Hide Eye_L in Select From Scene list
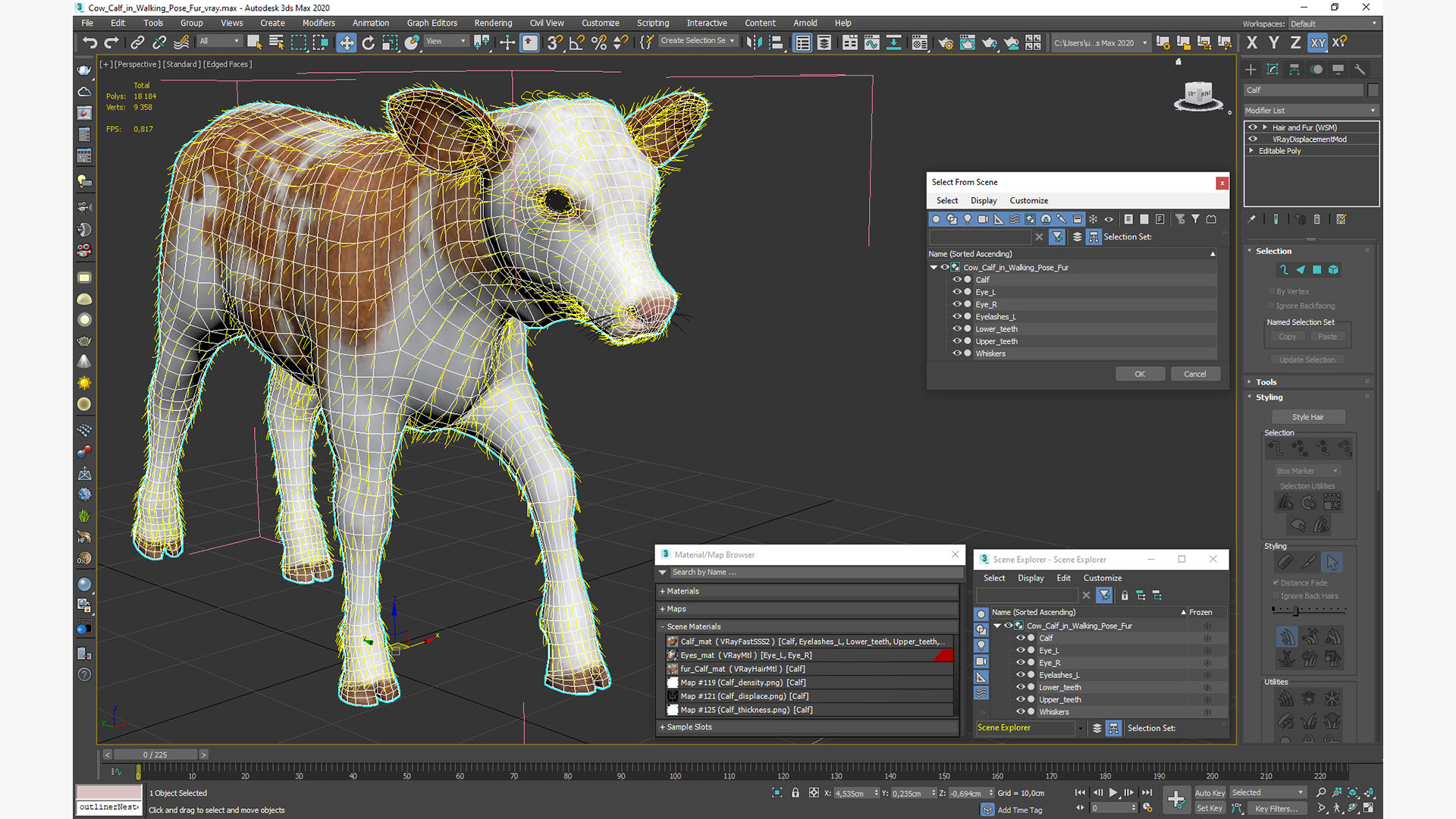Screen dimensions: 1456x819 (957, 292)
